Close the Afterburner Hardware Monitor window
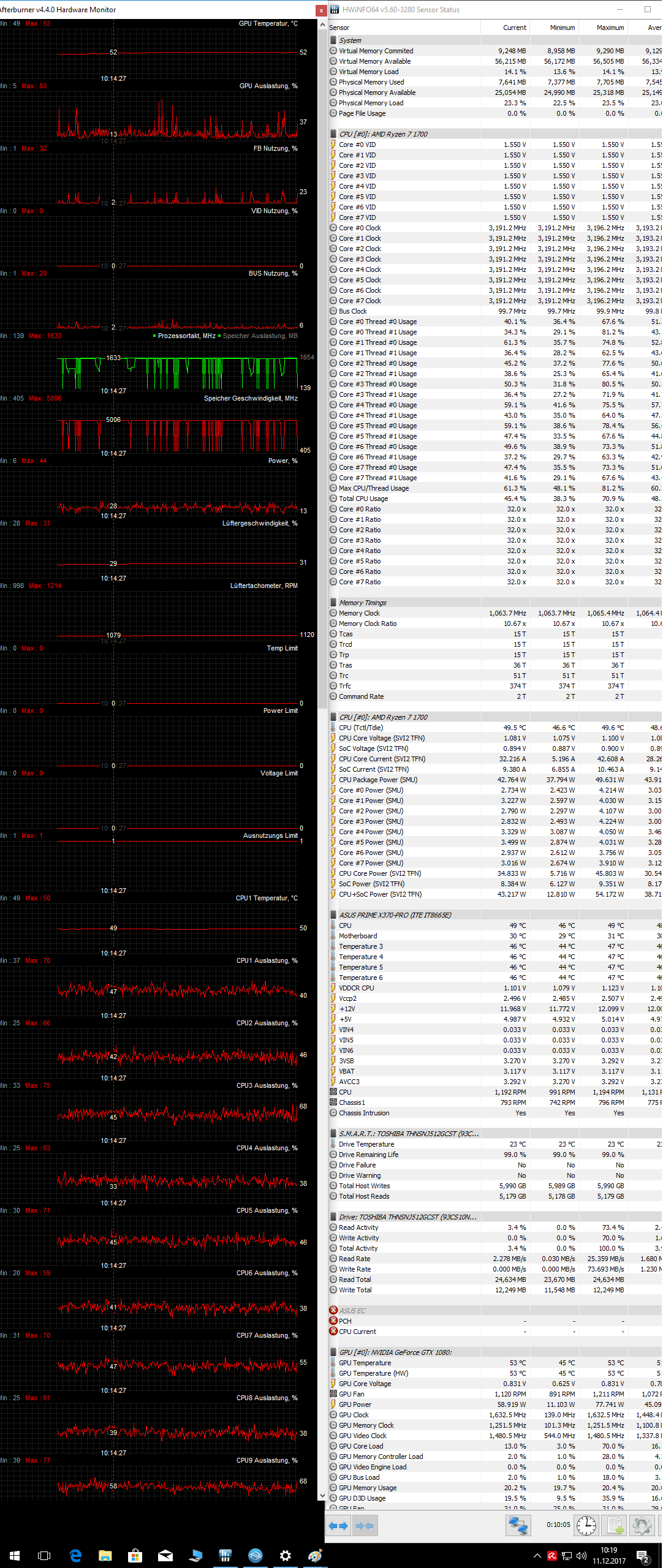Image resolution: width=663 pixels, height=1568 pixels. pos(321,10)
